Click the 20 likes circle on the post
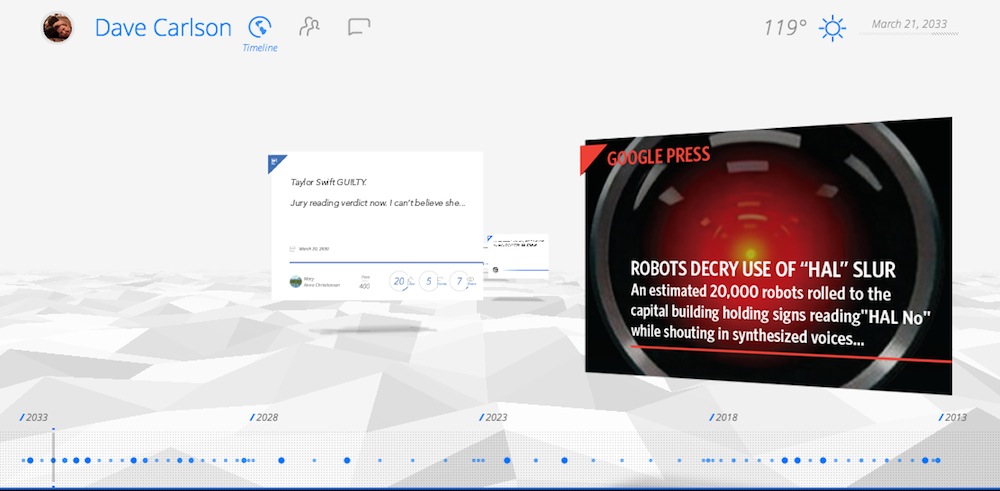The width and height of the screenshot is (1000, 491). [x=399, y=281]
